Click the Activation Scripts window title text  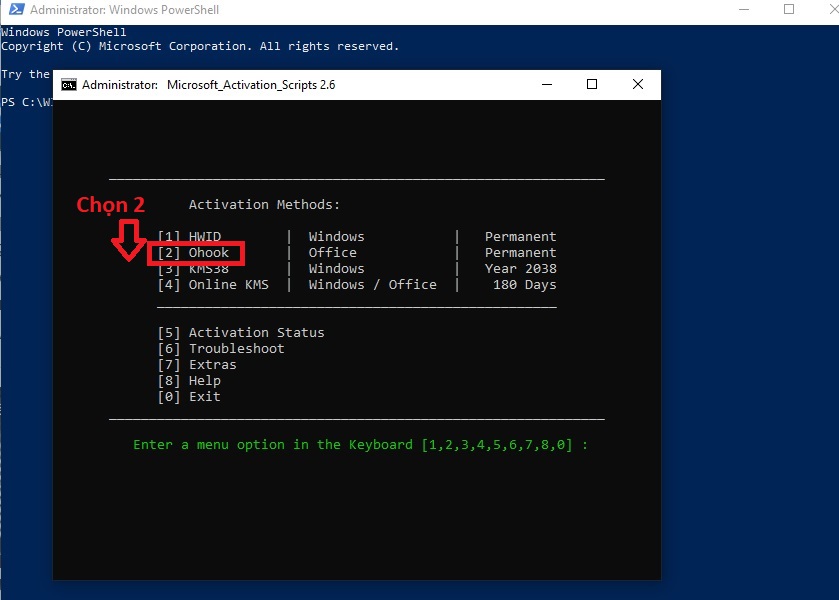coord(209,85)
